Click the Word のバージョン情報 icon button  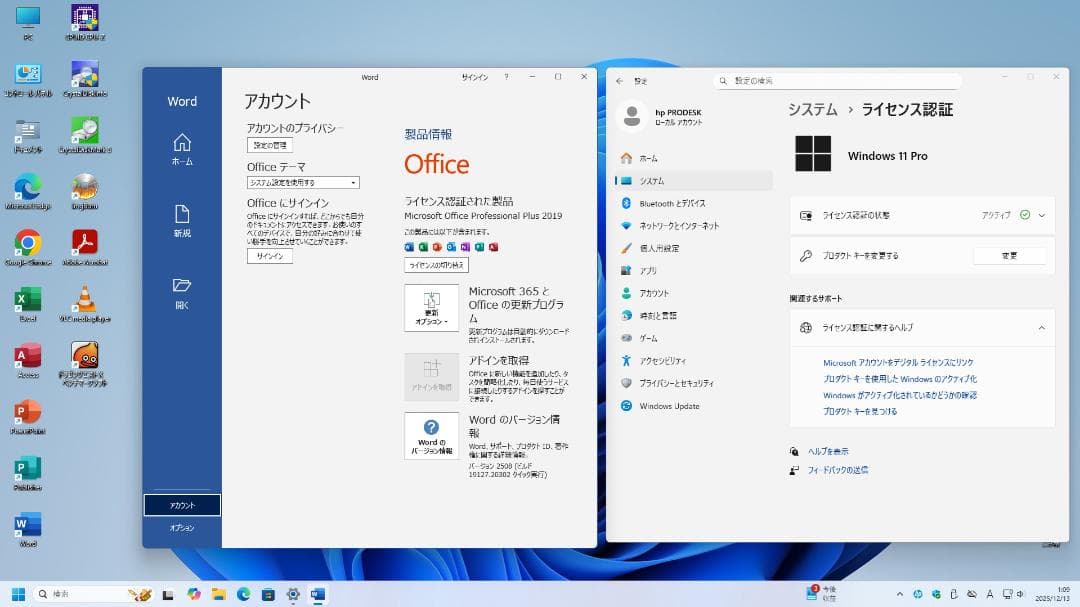[x=431, y=437]
